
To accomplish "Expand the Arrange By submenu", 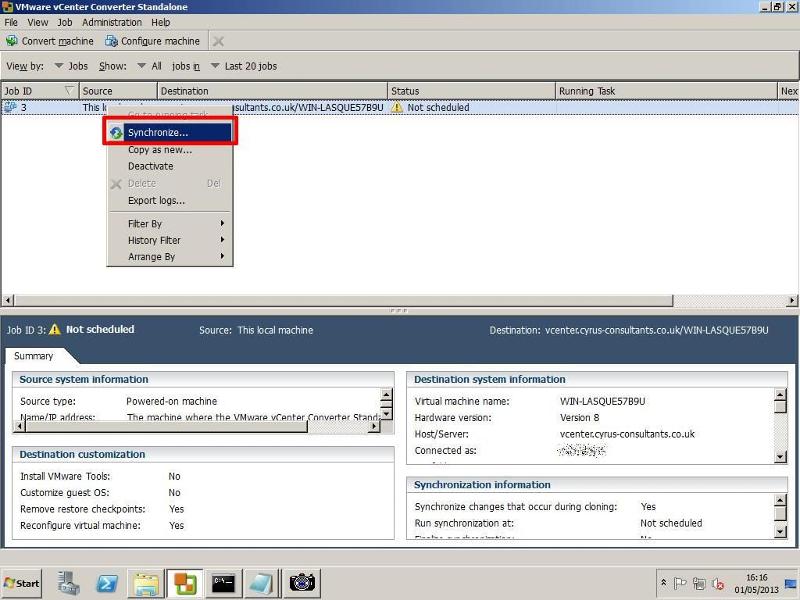I will [x=169, y=257].
